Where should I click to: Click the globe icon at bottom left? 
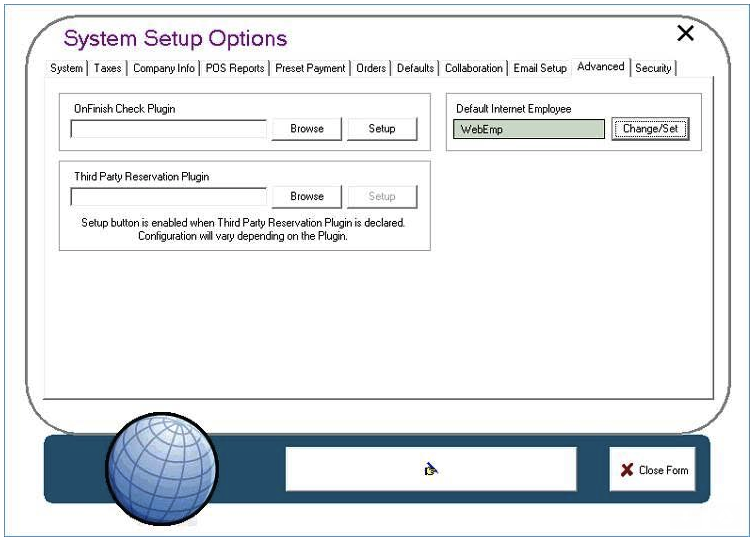click(x=161, y=468)
